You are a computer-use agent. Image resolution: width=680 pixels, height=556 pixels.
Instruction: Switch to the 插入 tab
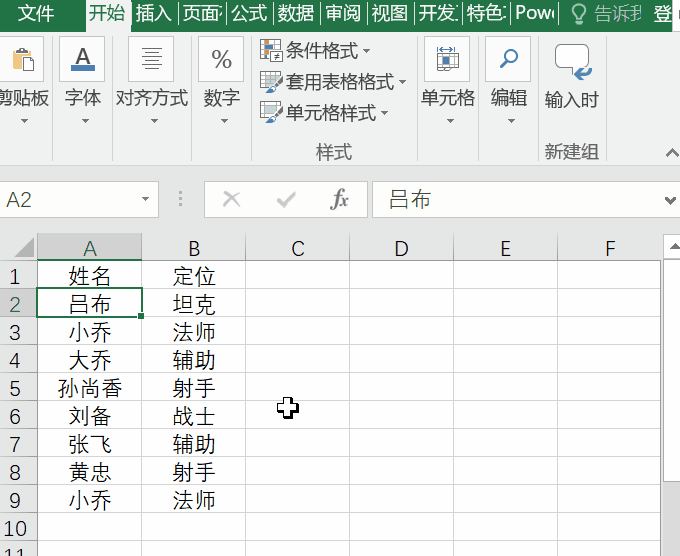click(x=154, y=14)
